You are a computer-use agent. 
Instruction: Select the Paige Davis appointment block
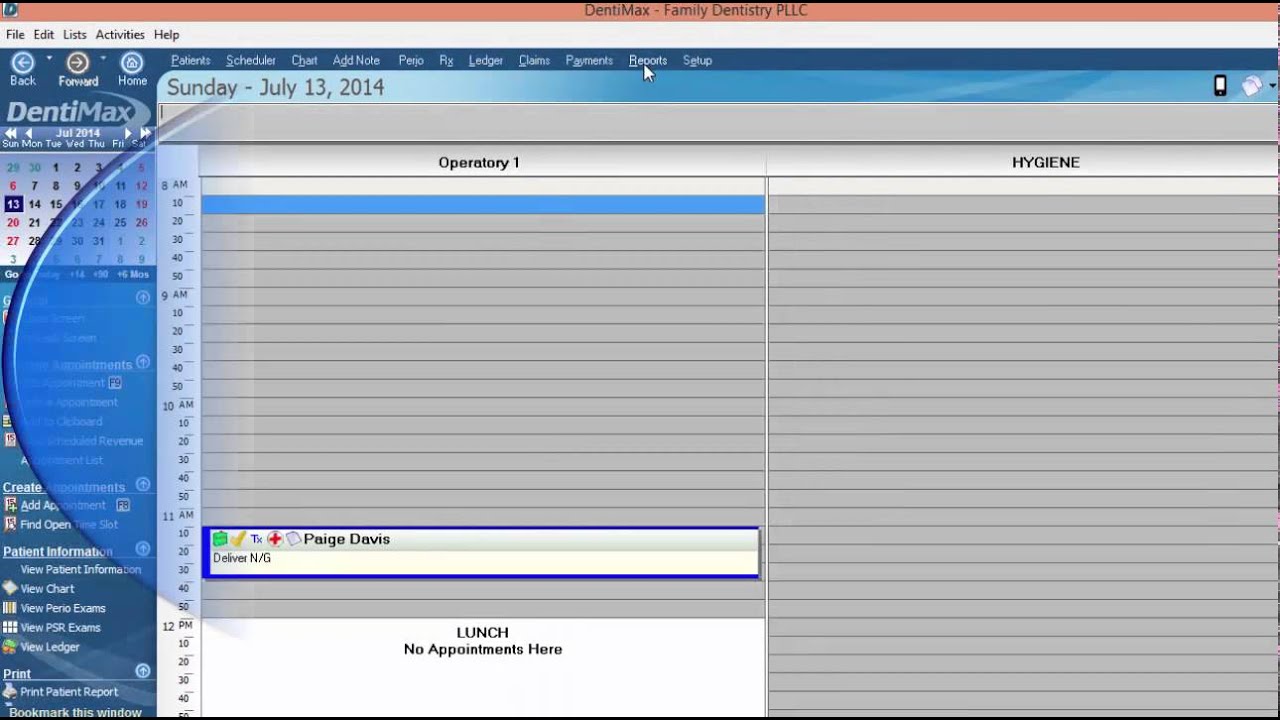coord(482,552)
